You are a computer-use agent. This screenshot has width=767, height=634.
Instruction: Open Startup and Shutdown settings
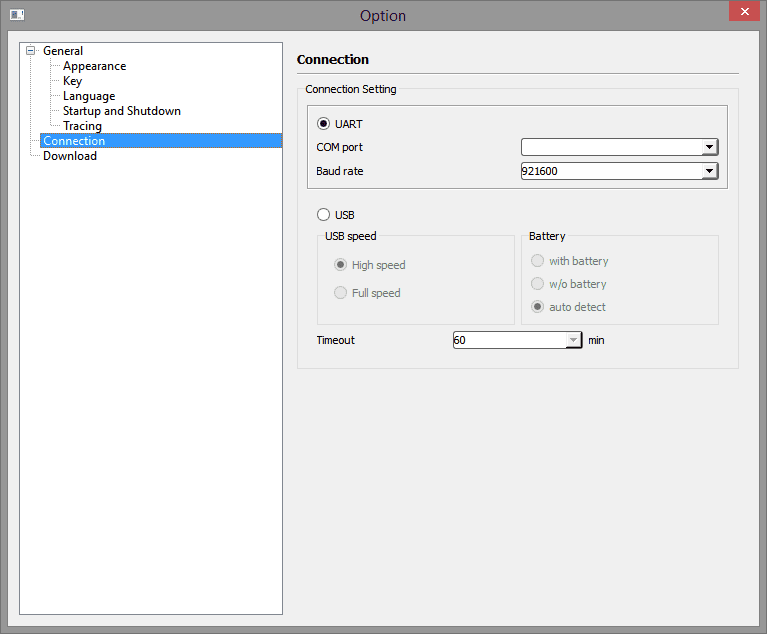click(121, 111)
